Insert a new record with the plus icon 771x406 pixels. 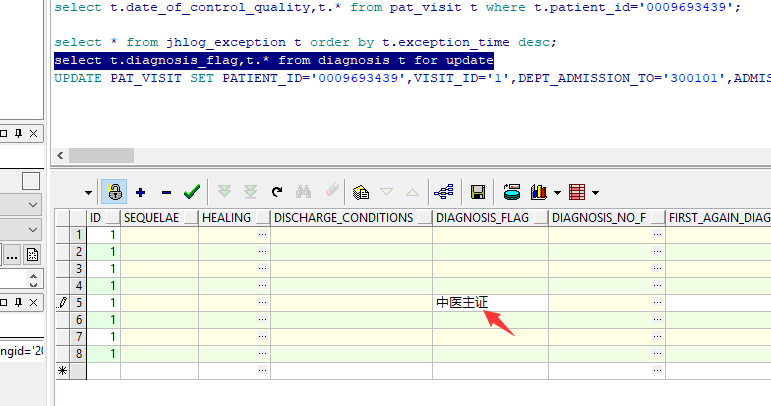pyautogui.click(x=141, y=192)
